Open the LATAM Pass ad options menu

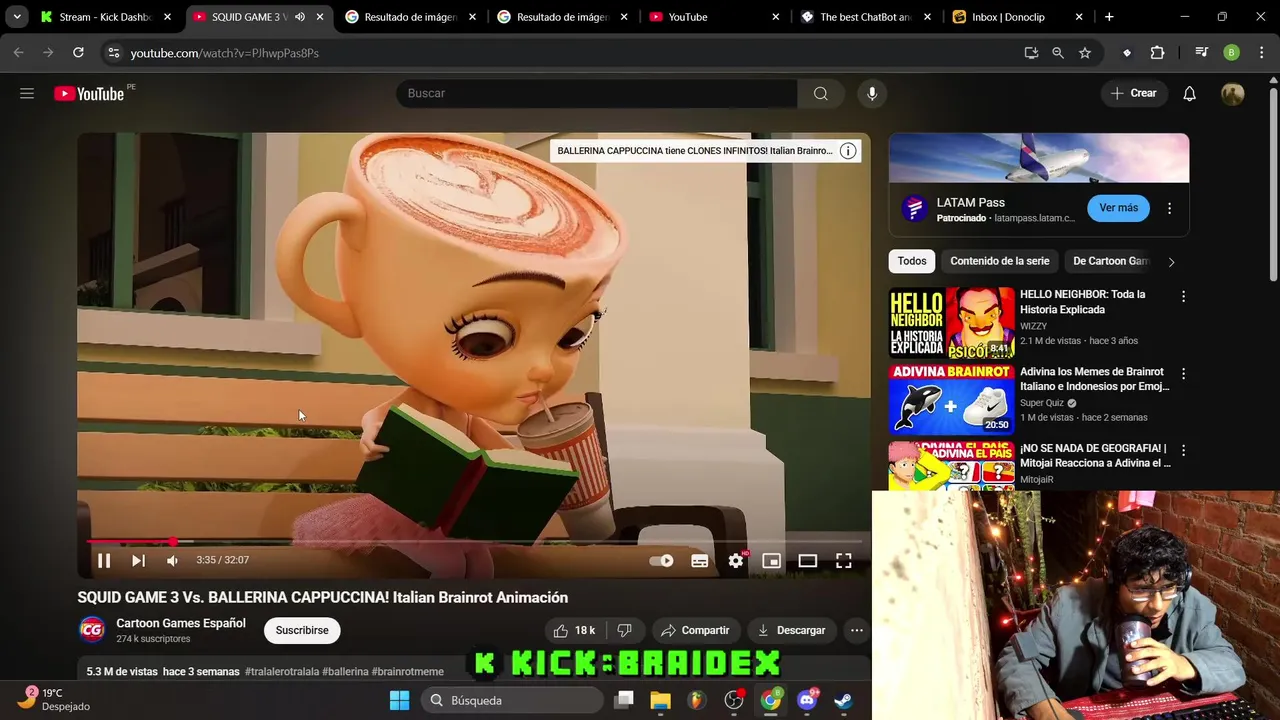click(x=1169, y=208)
